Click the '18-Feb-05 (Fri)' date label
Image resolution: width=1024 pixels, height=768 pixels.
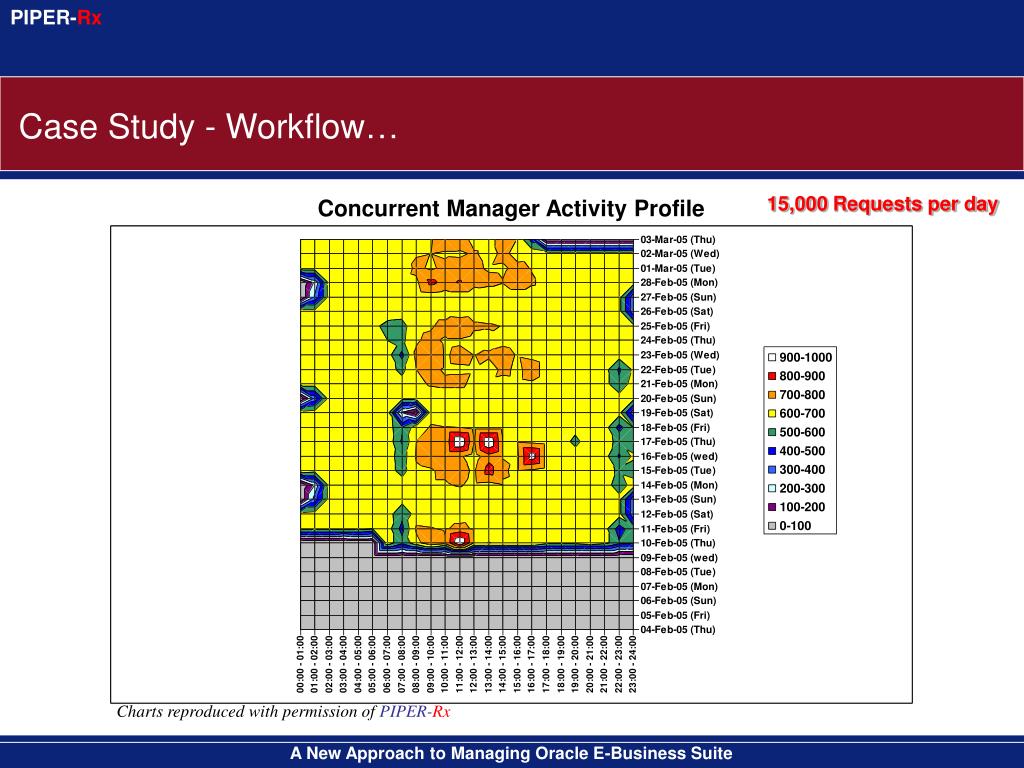point(675,428)
